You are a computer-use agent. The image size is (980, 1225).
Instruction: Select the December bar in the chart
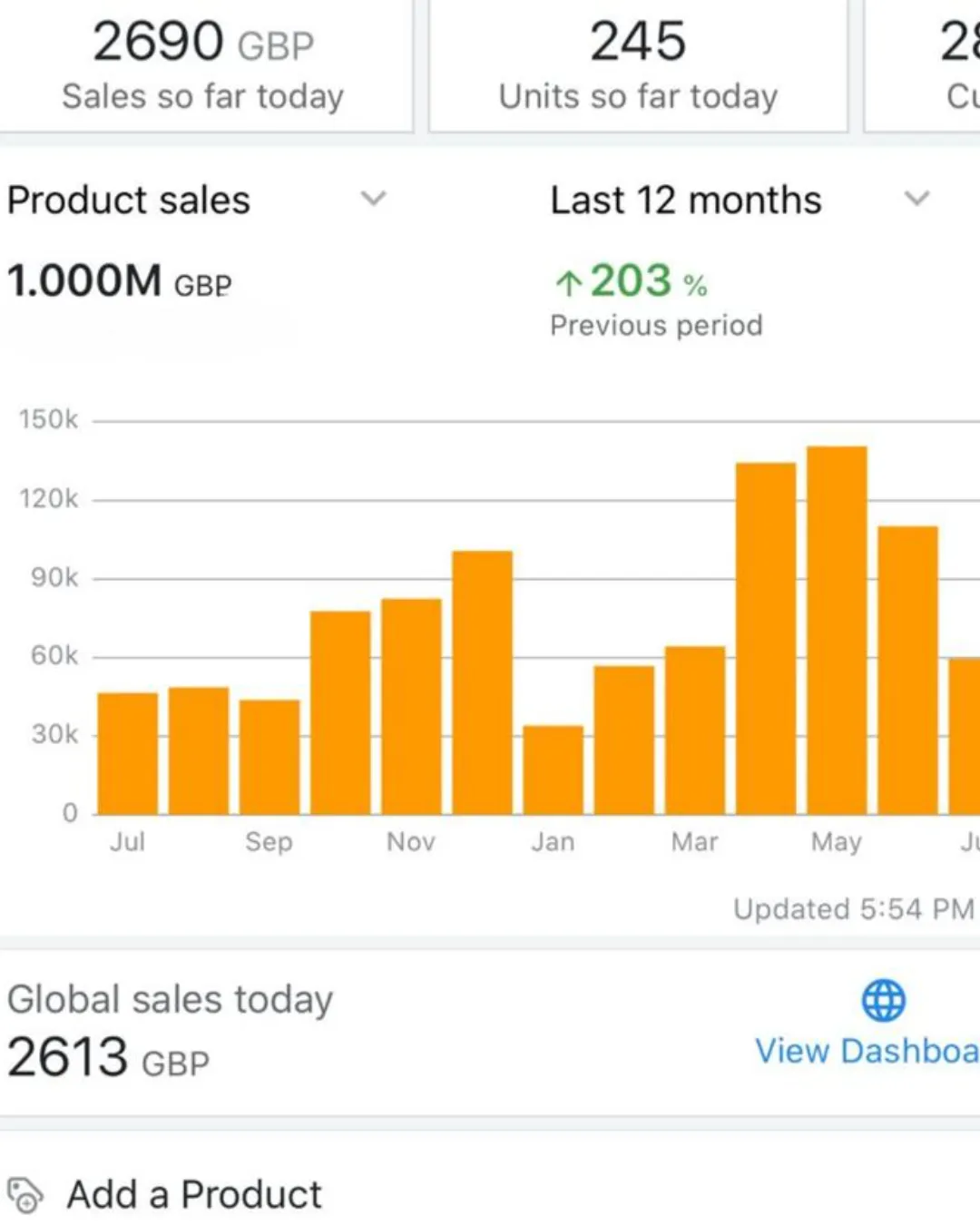point(482,682)
